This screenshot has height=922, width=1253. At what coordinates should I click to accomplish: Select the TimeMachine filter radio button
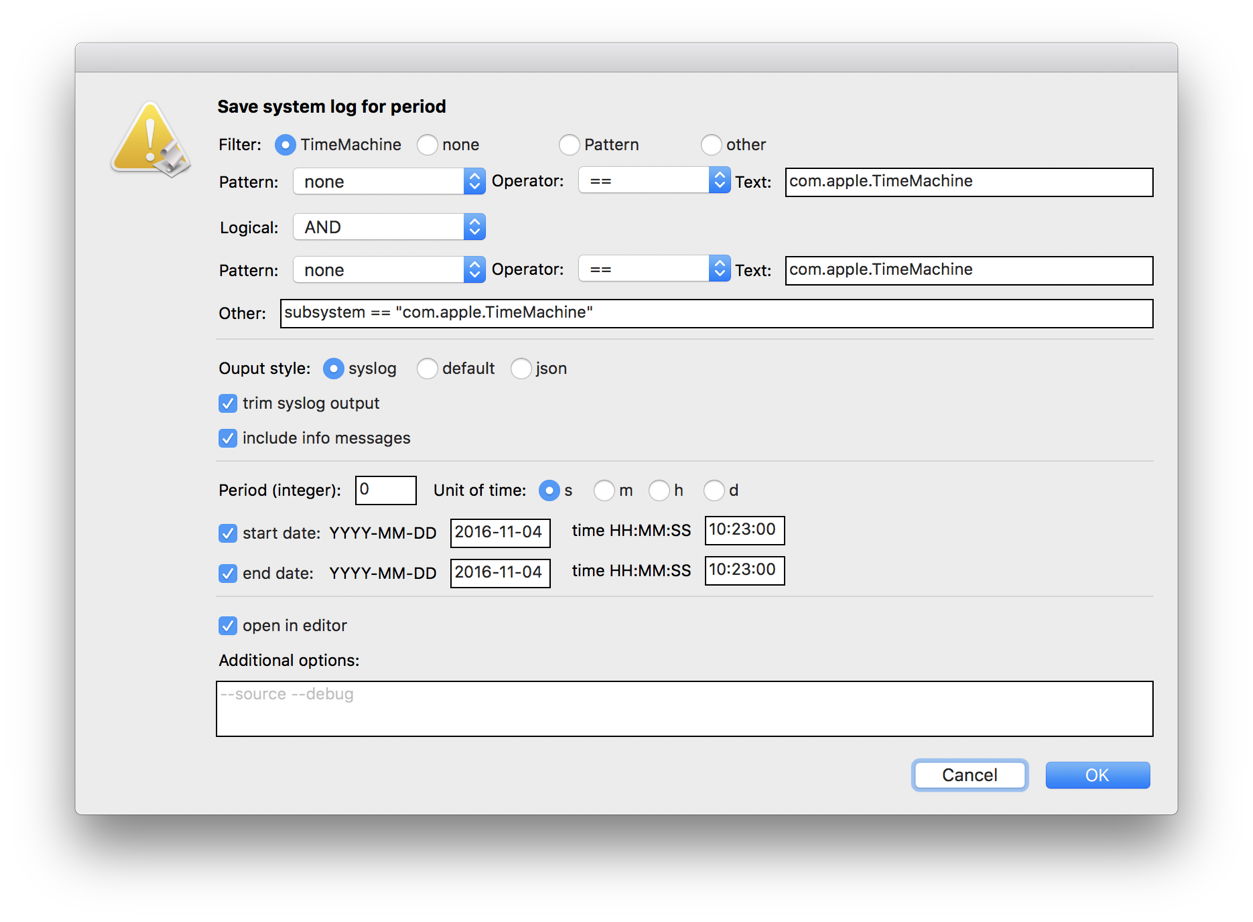(x=285, y=145)
